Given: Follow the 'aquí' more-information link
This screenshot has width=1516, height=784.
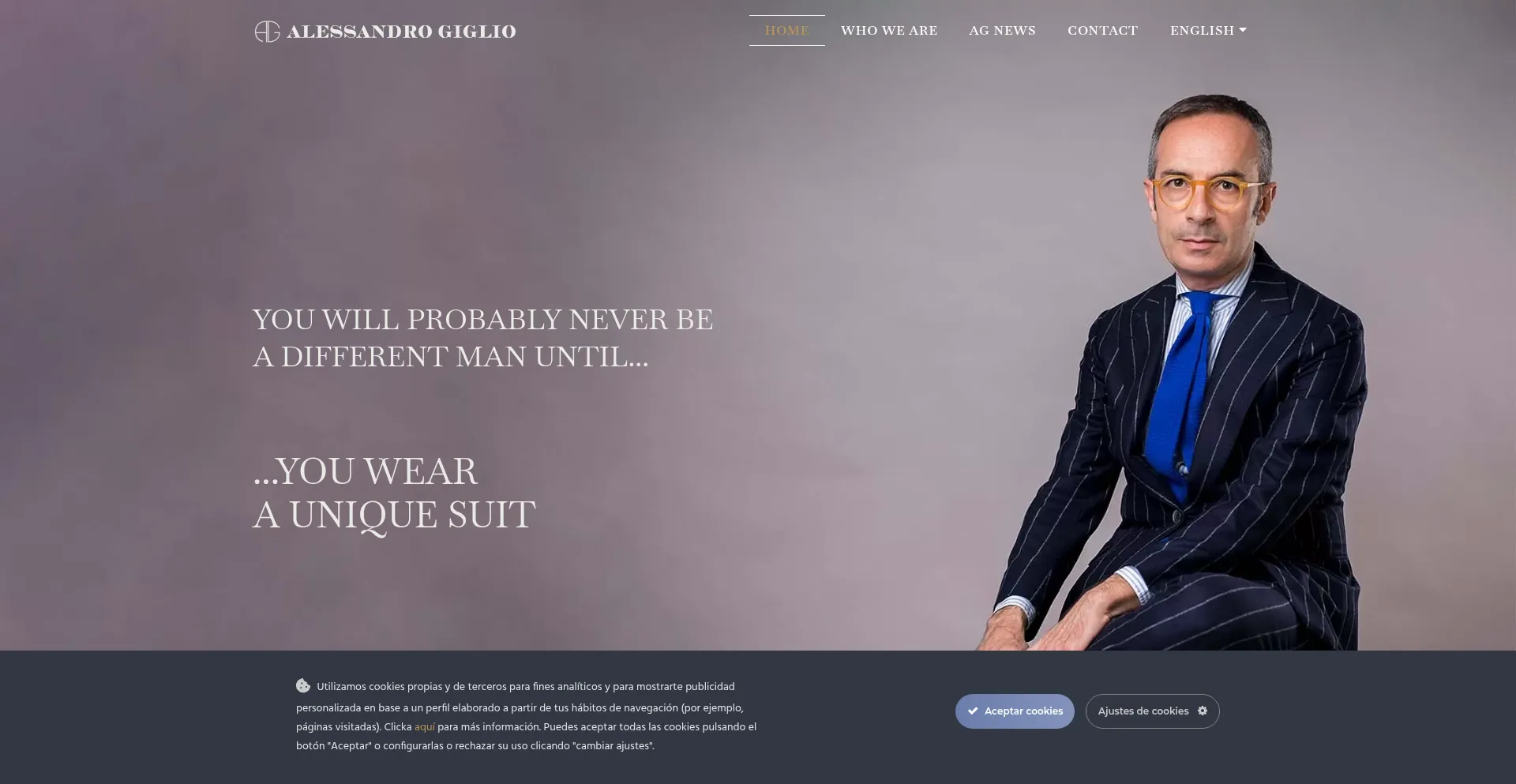Looking at the screenshot, I should (425, 726).
